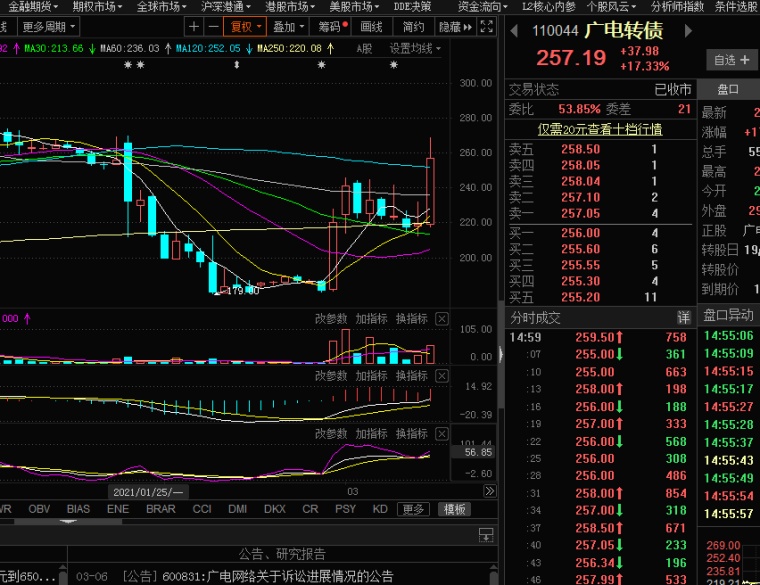Toggle 简约 simple mode
Viewport: 760px width, 585px height.
point(412,27)
